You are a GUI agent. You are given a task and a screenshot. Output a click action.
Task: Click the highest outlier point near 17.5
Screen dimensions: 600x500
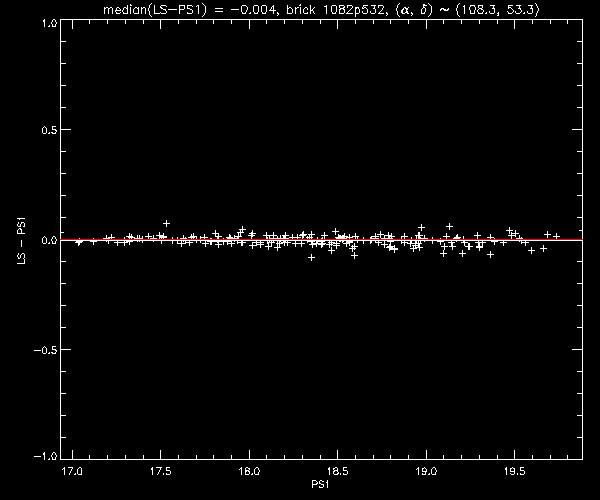[166, 223]
